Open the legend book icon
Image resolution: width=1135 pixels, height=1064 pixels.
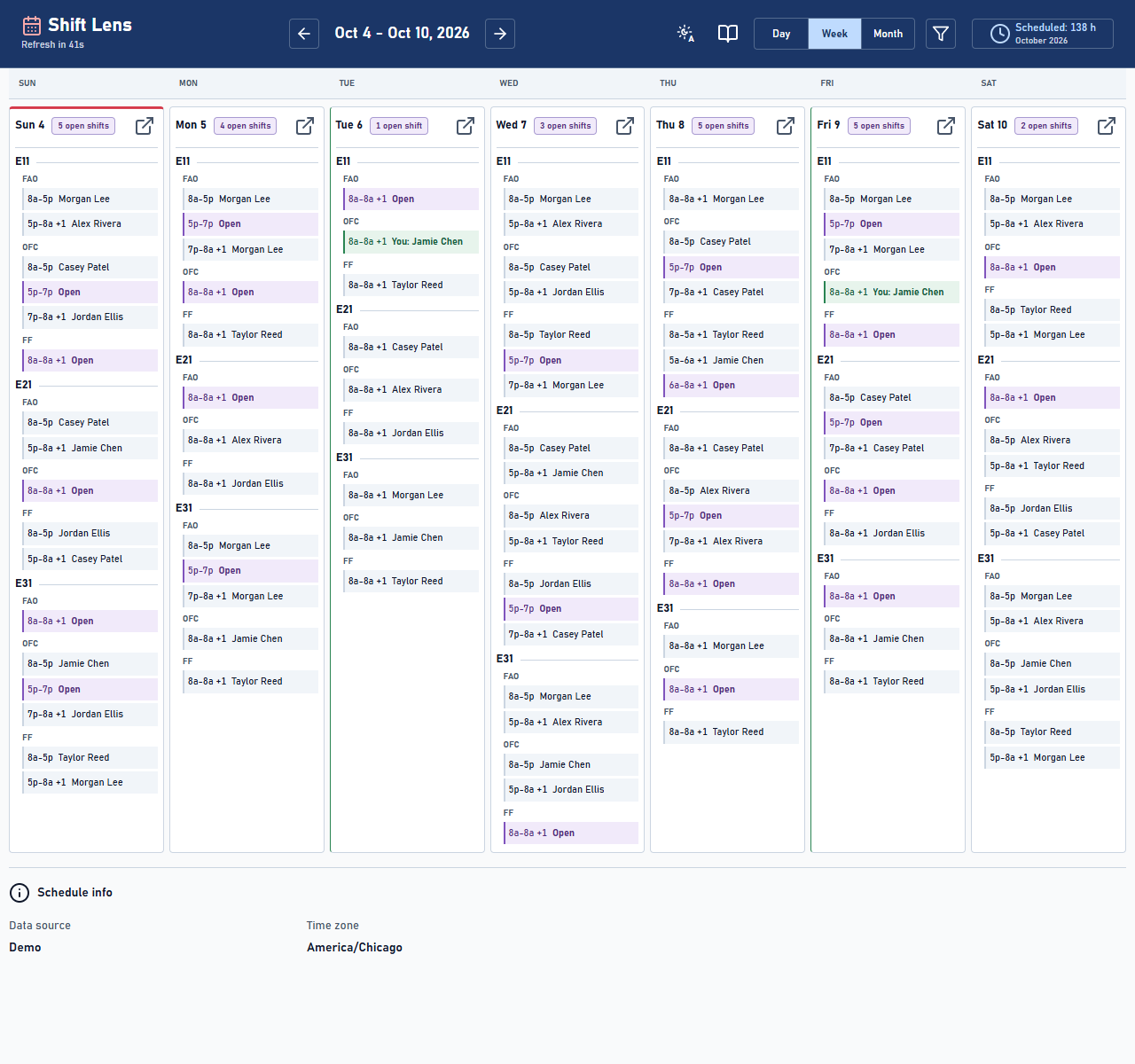point(728,34)
